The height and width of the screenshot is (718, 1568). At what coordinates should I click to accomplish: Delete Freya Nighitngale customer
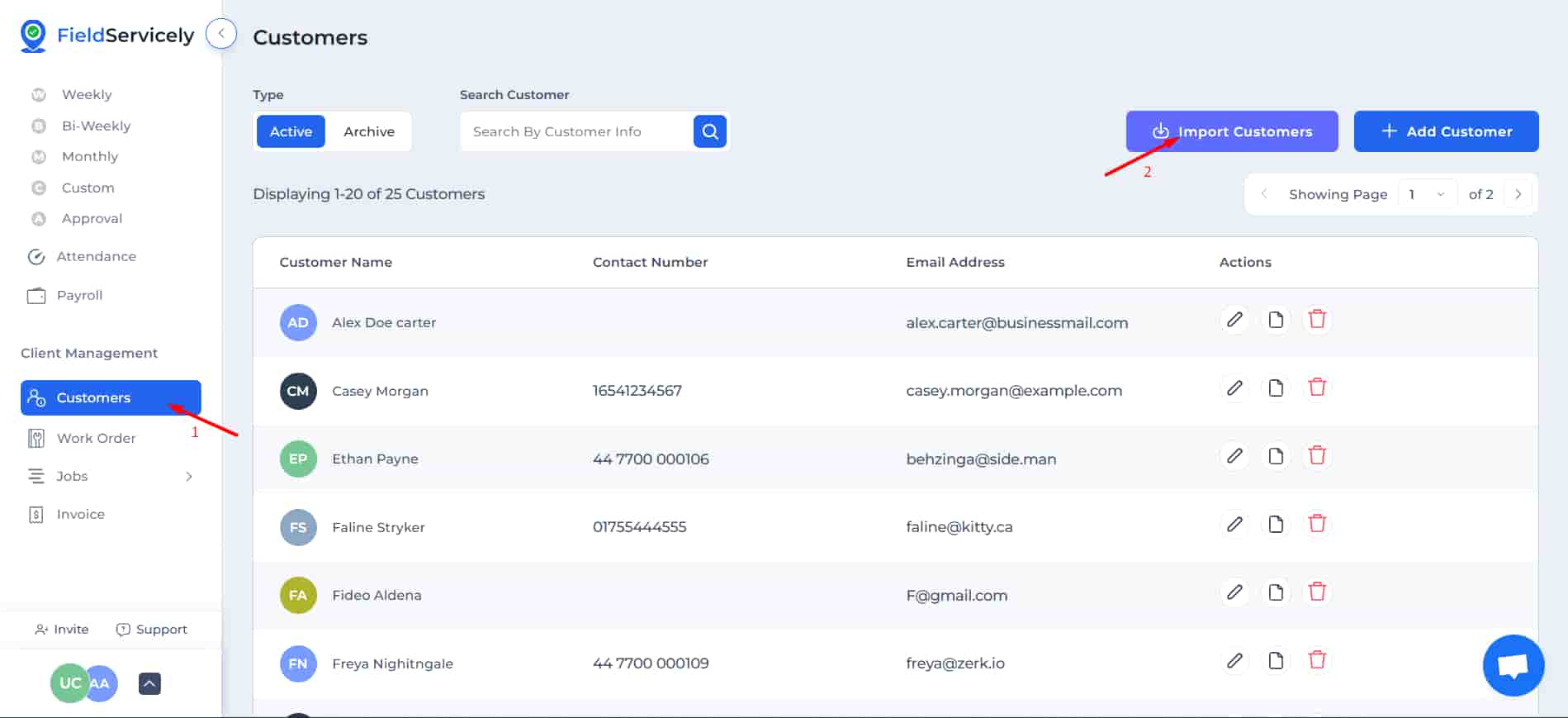1317,661
